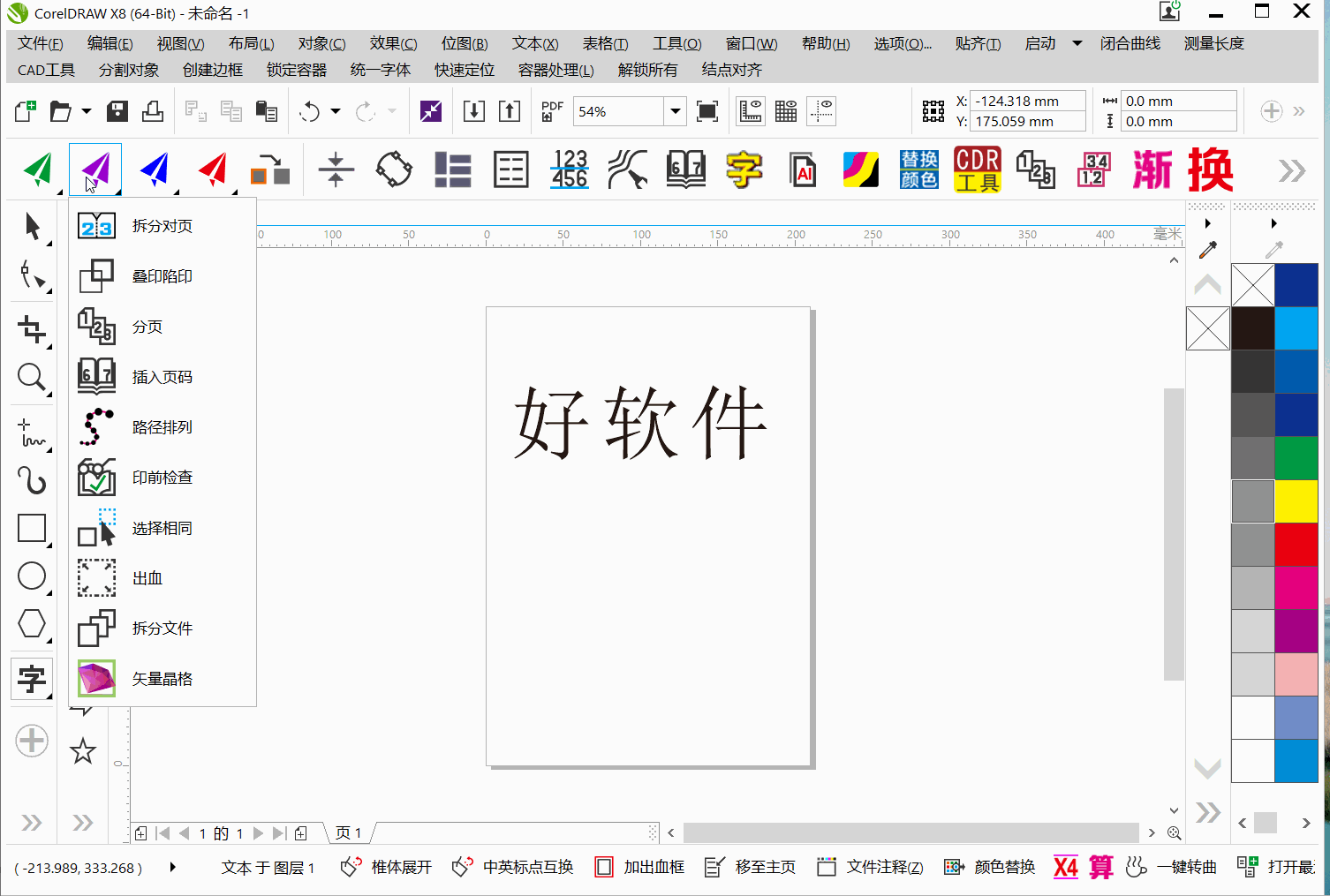The height and width of the screenshot is (896, 1330).
Task: Choose 矢量晶格 from the dropdown list
Action: pyautogui.click(x=162, y=679)
